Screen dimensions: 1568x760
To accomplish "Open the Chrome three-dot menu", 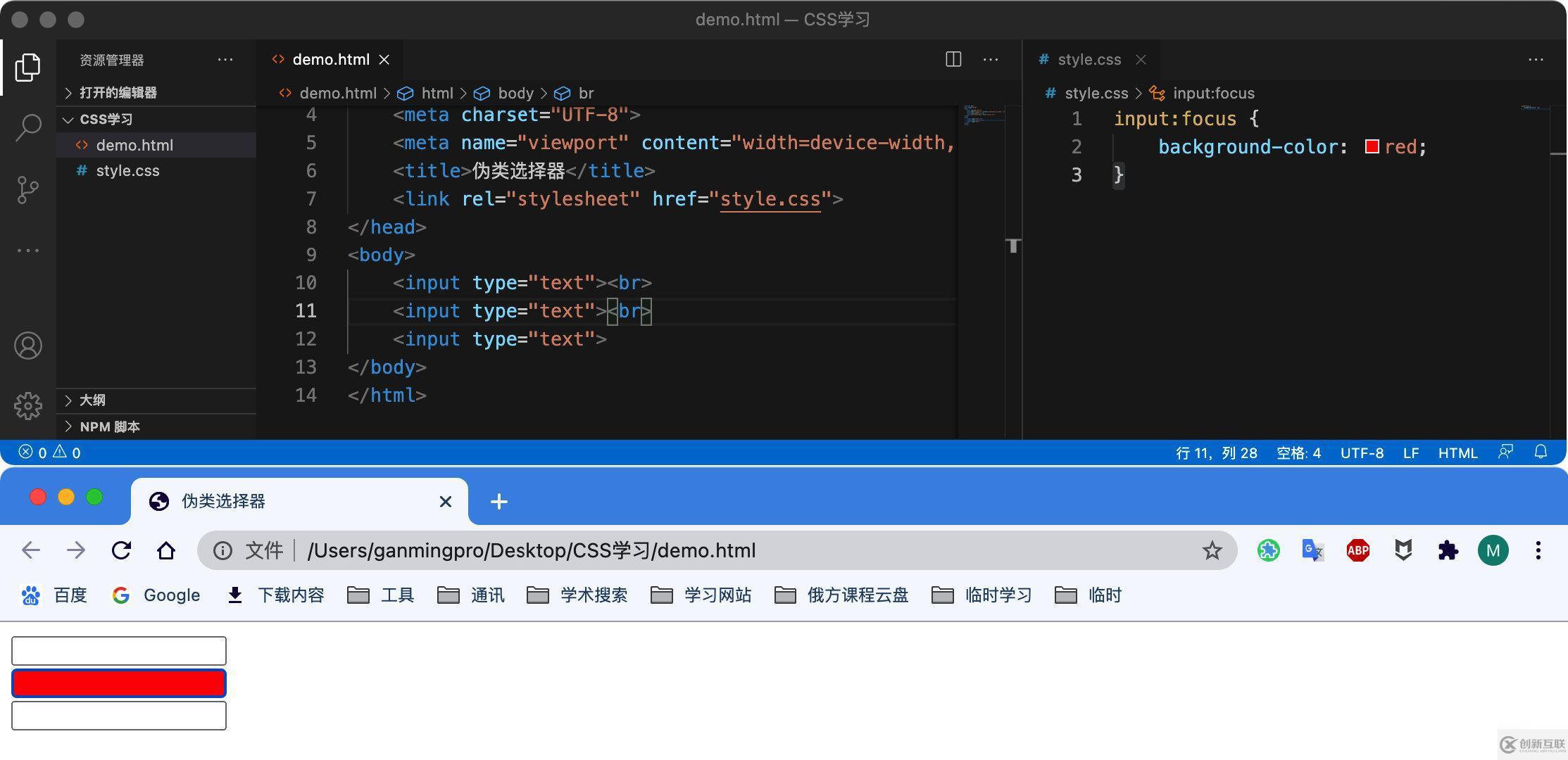I will (1538, 550).
